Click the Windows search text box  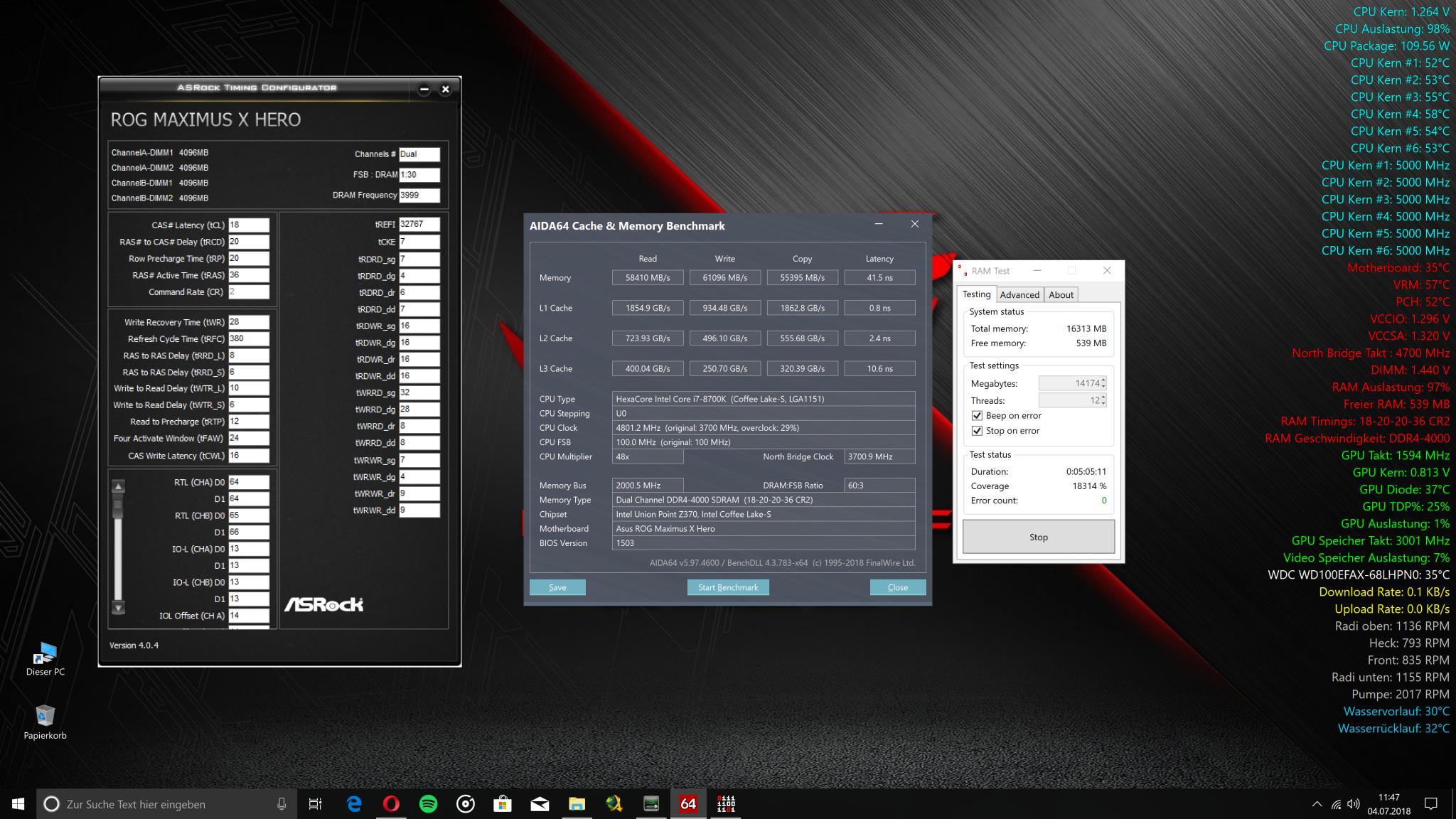point(168,804)
